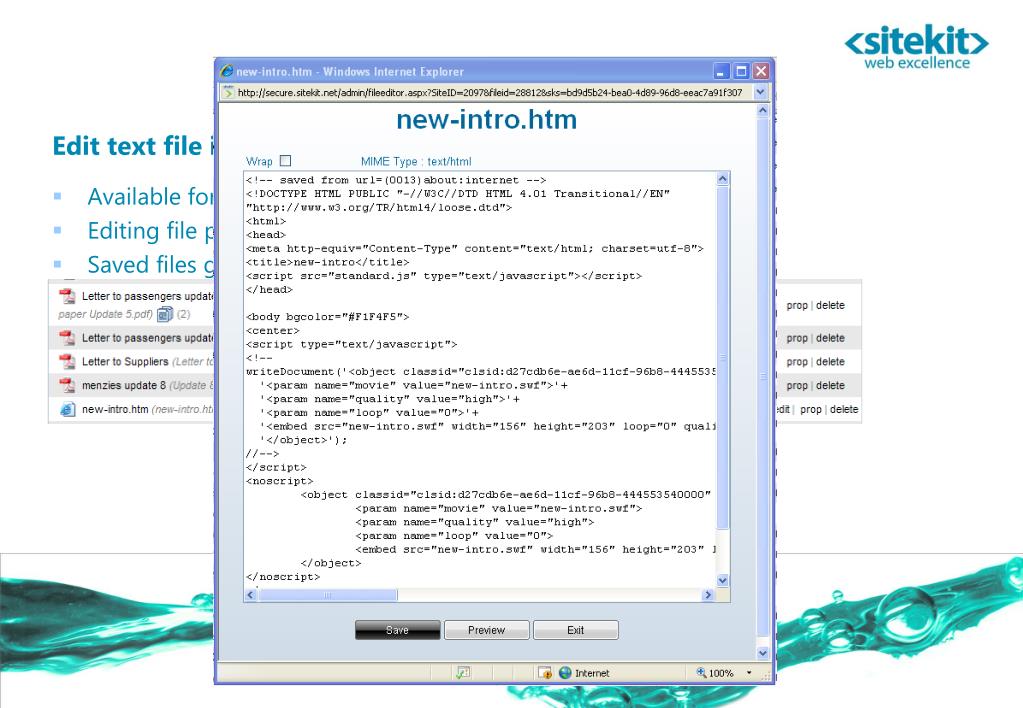Open new-intro.htm in the file list
The width and height of the screenshot is (1023, 708).
[115, 410]
